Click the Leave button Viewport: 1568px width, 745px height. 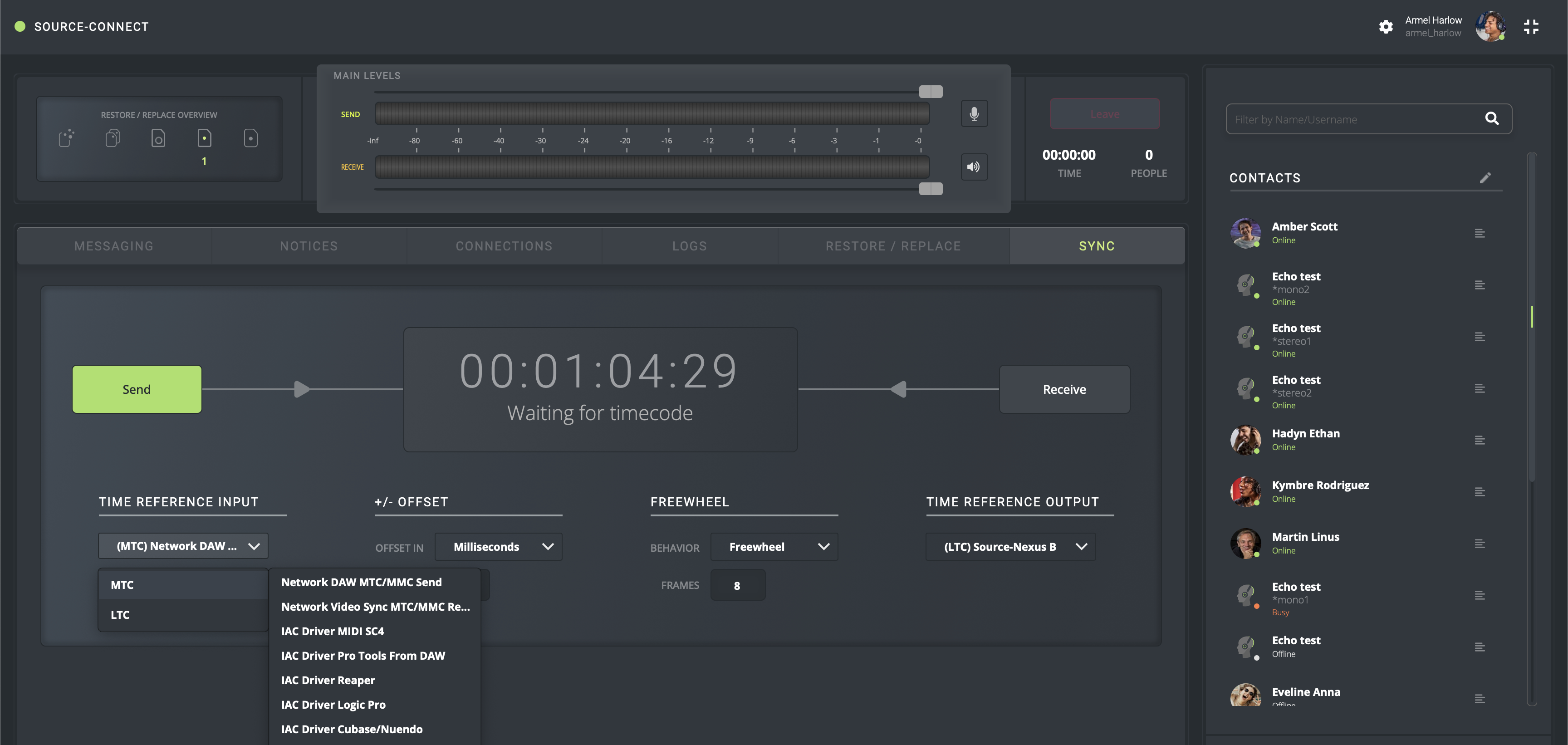[x=1104, y=114]
